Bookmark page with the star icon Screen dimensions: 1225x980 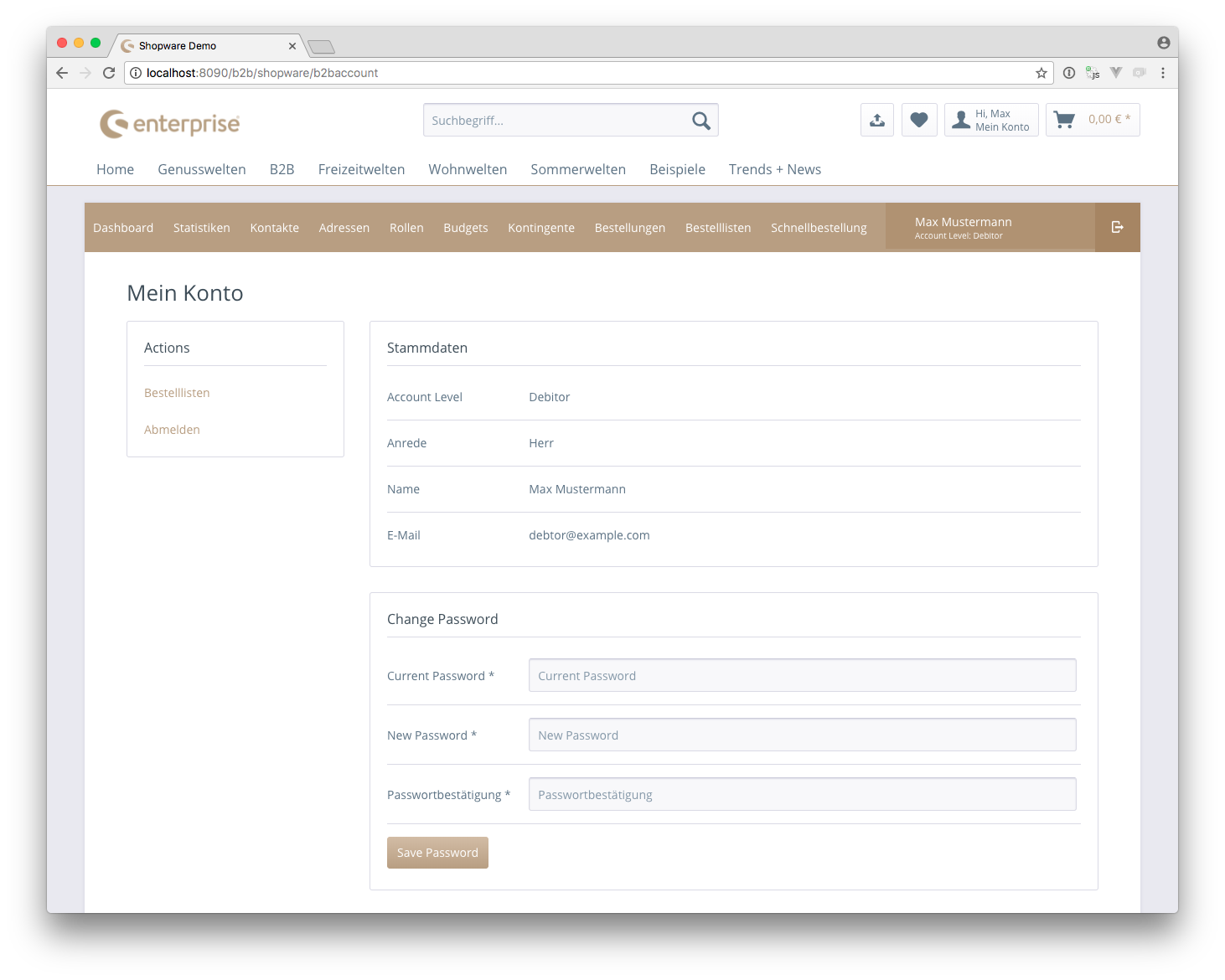point(1042,73)
